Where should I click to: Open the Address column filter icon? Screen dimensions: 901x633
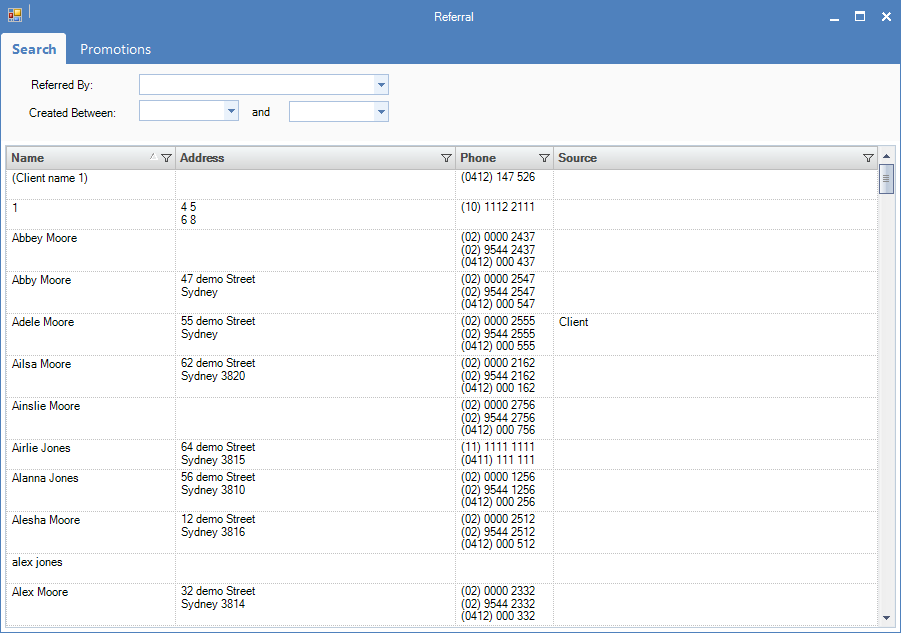tap(446, 158)
